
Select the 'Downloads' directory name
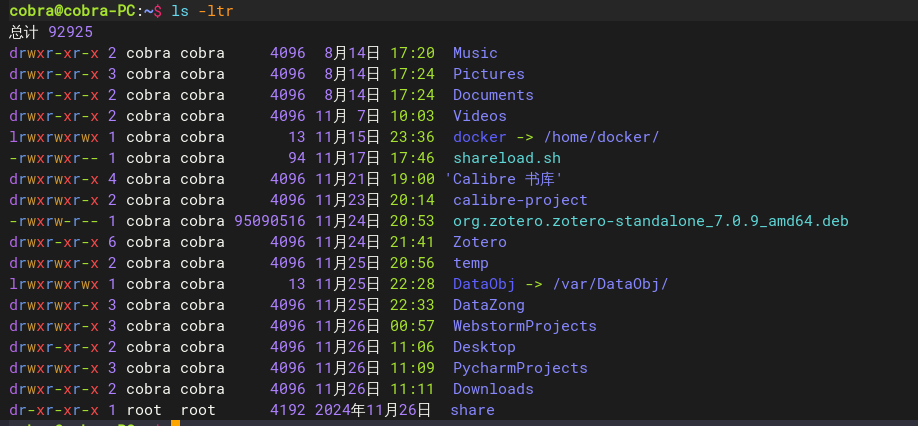pyautogui.click(x=494, y=389)
